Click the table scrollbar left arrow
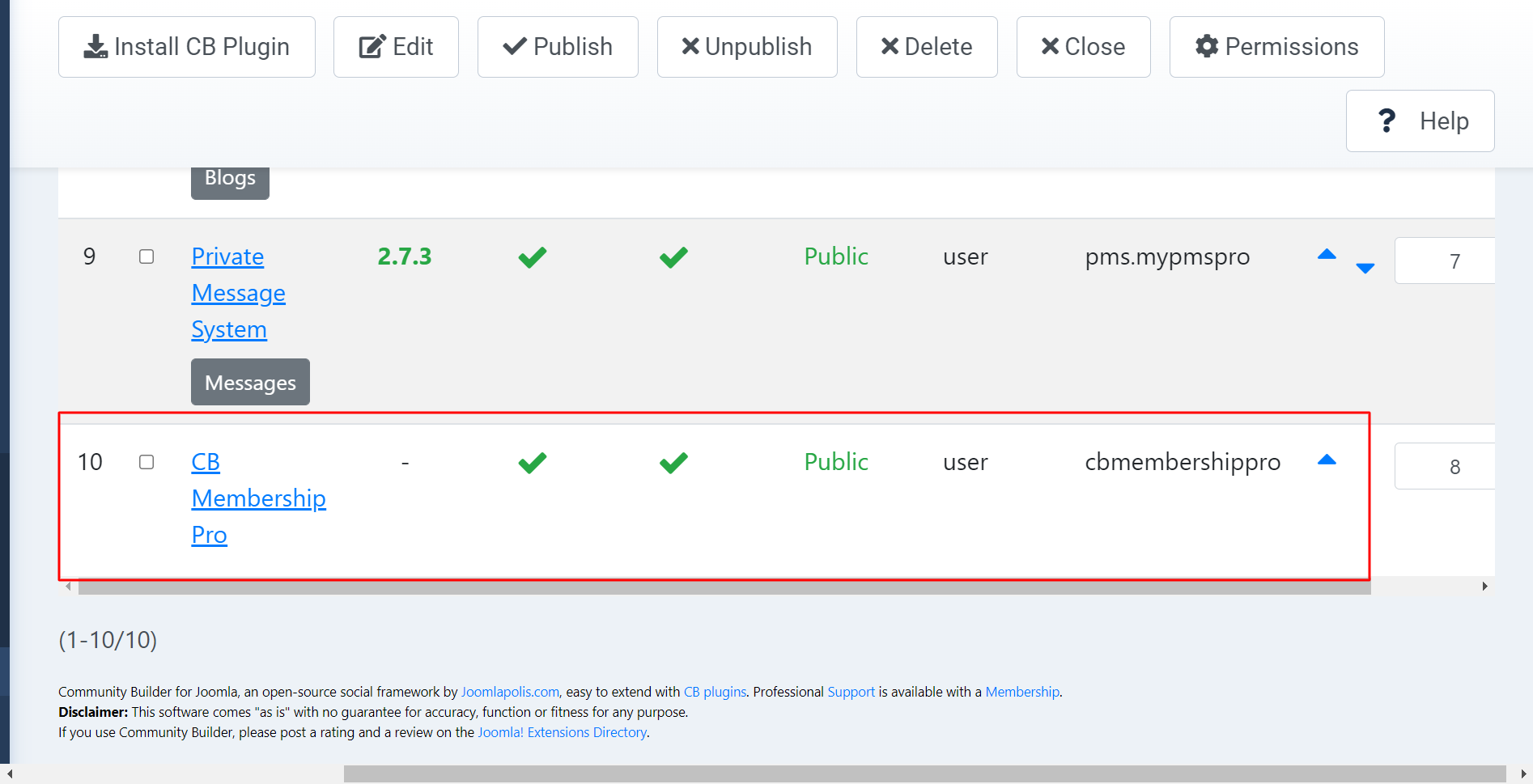The image size is (1533, 784). pyautogui.click(x=68, y=587)
